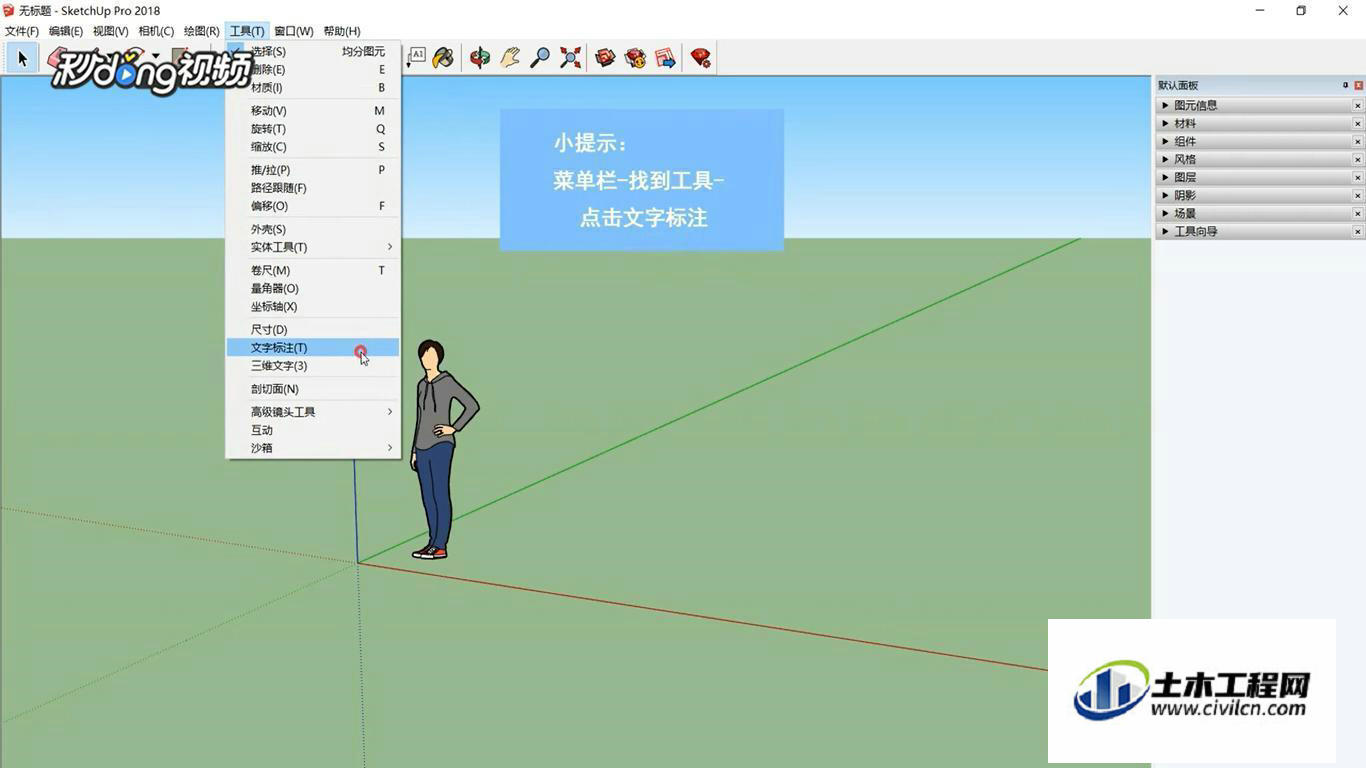1366x768 pixels.
Task: Choose 路径跟随(F) menu entry
Action: (x=313, y=188)
